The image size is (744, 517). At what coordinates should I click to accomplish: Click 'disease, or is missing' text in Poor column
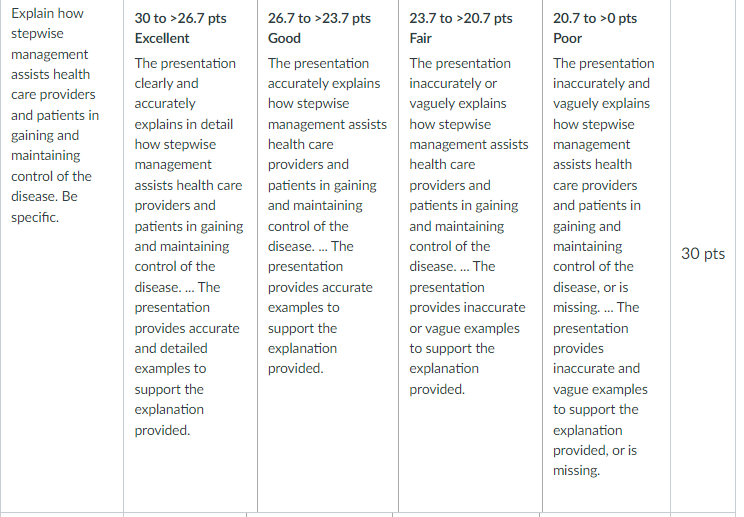tap(591, 297)
